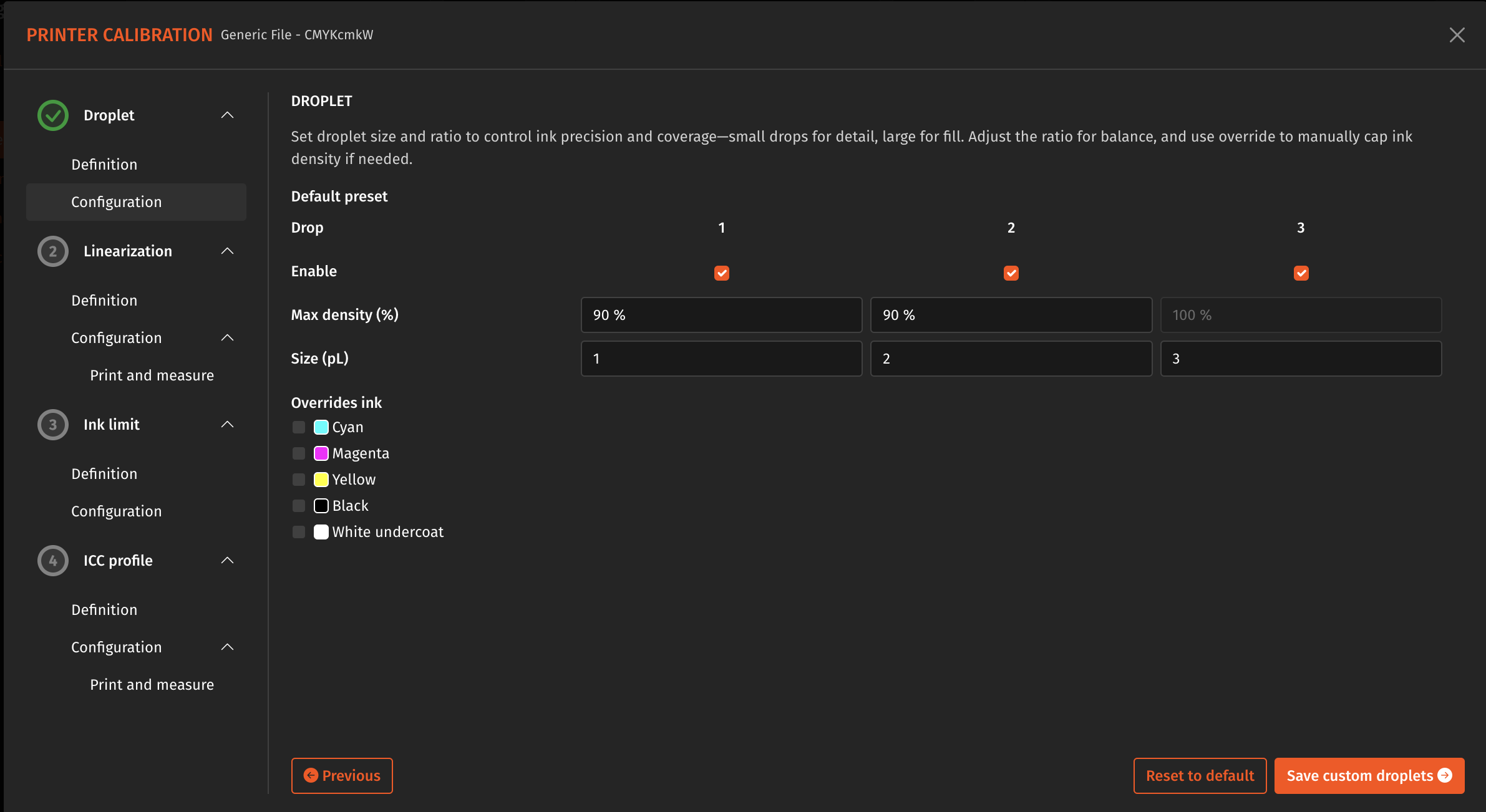Select the step 2 circle beside Linearization

click(x=52, y=251)
